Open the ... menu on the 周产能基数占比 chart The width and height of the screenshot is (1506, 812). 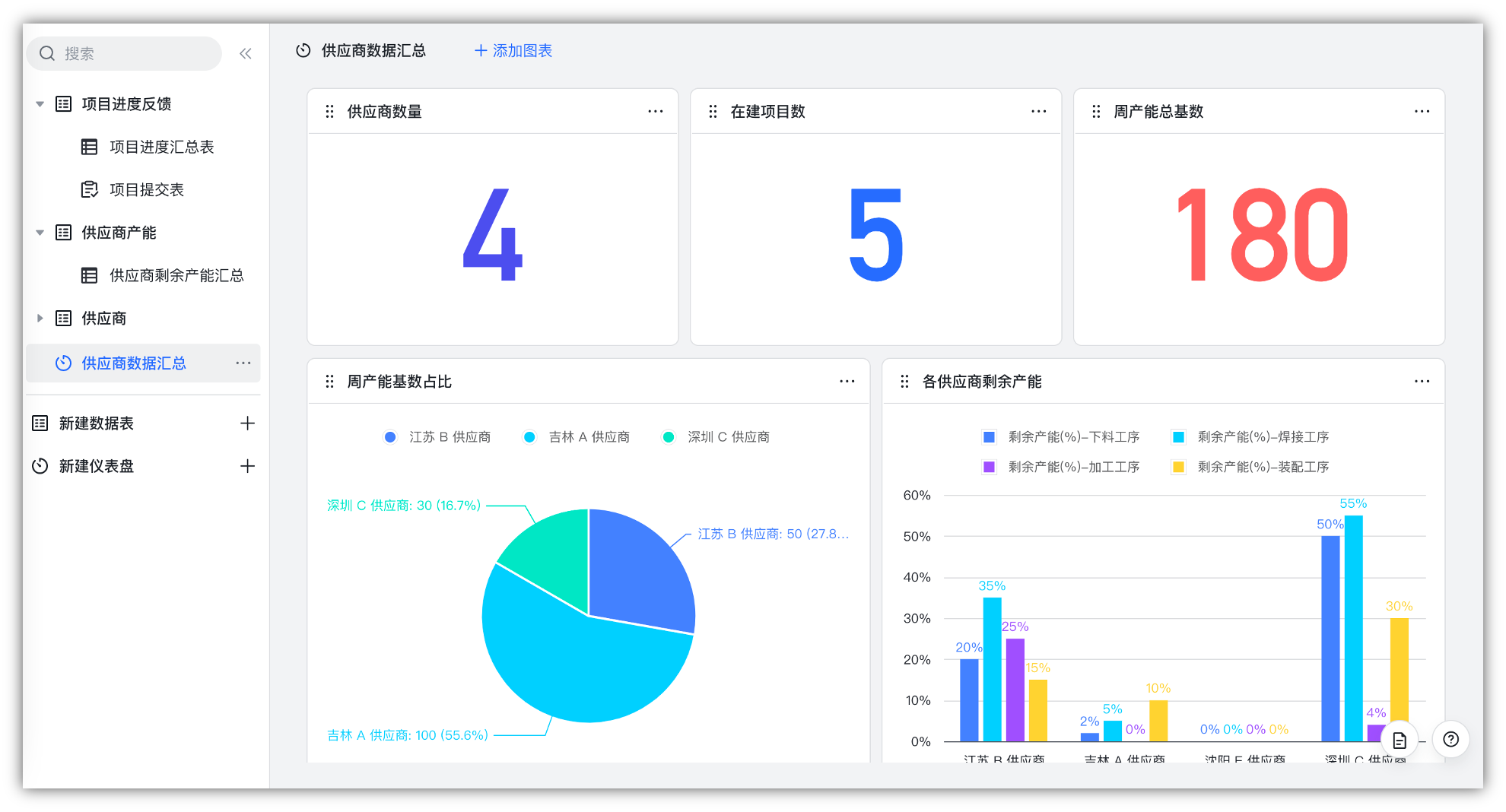point(847,381)
